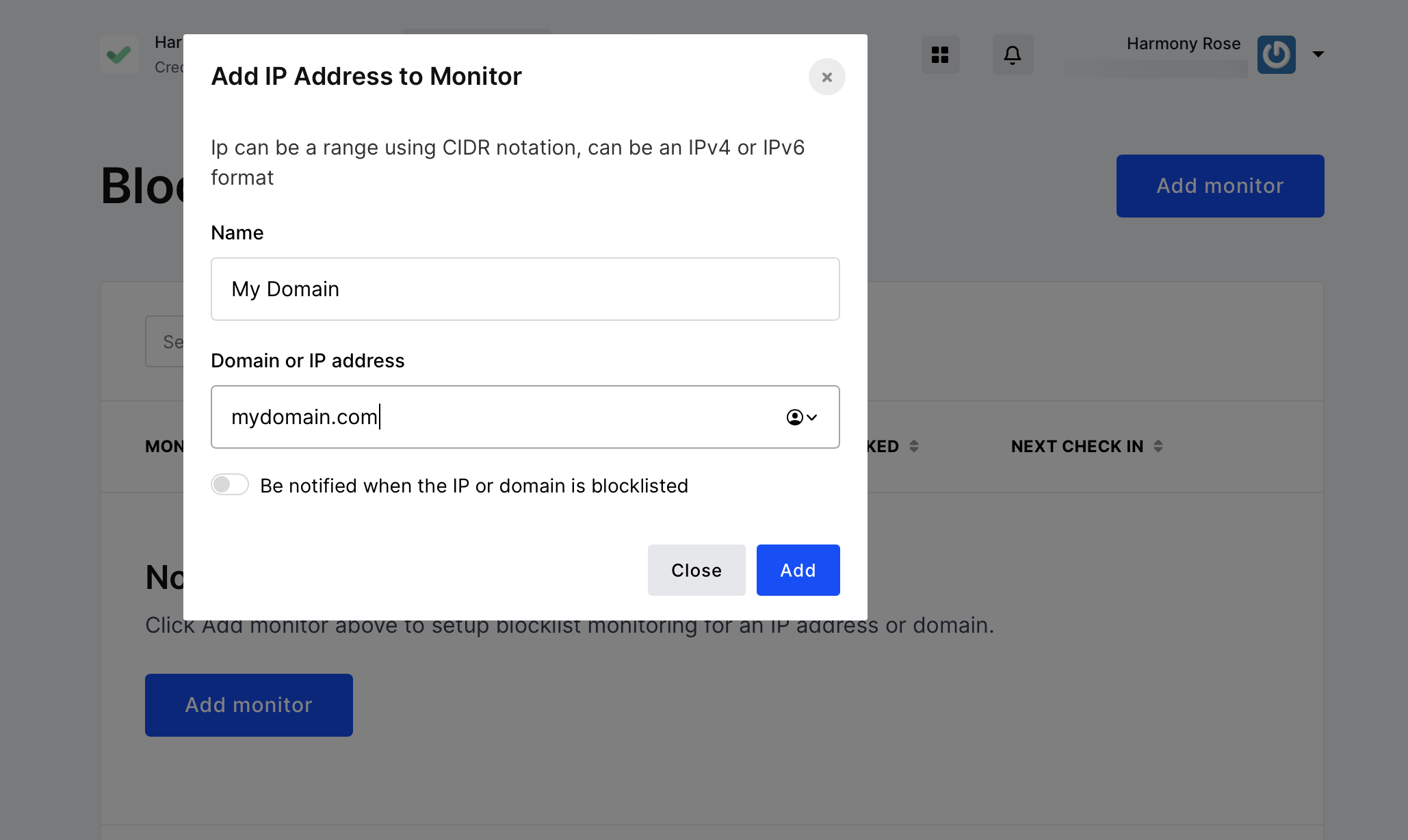1408x840 pixels.
Task: Open notifications bell icon
Action: pos(1012,55)
